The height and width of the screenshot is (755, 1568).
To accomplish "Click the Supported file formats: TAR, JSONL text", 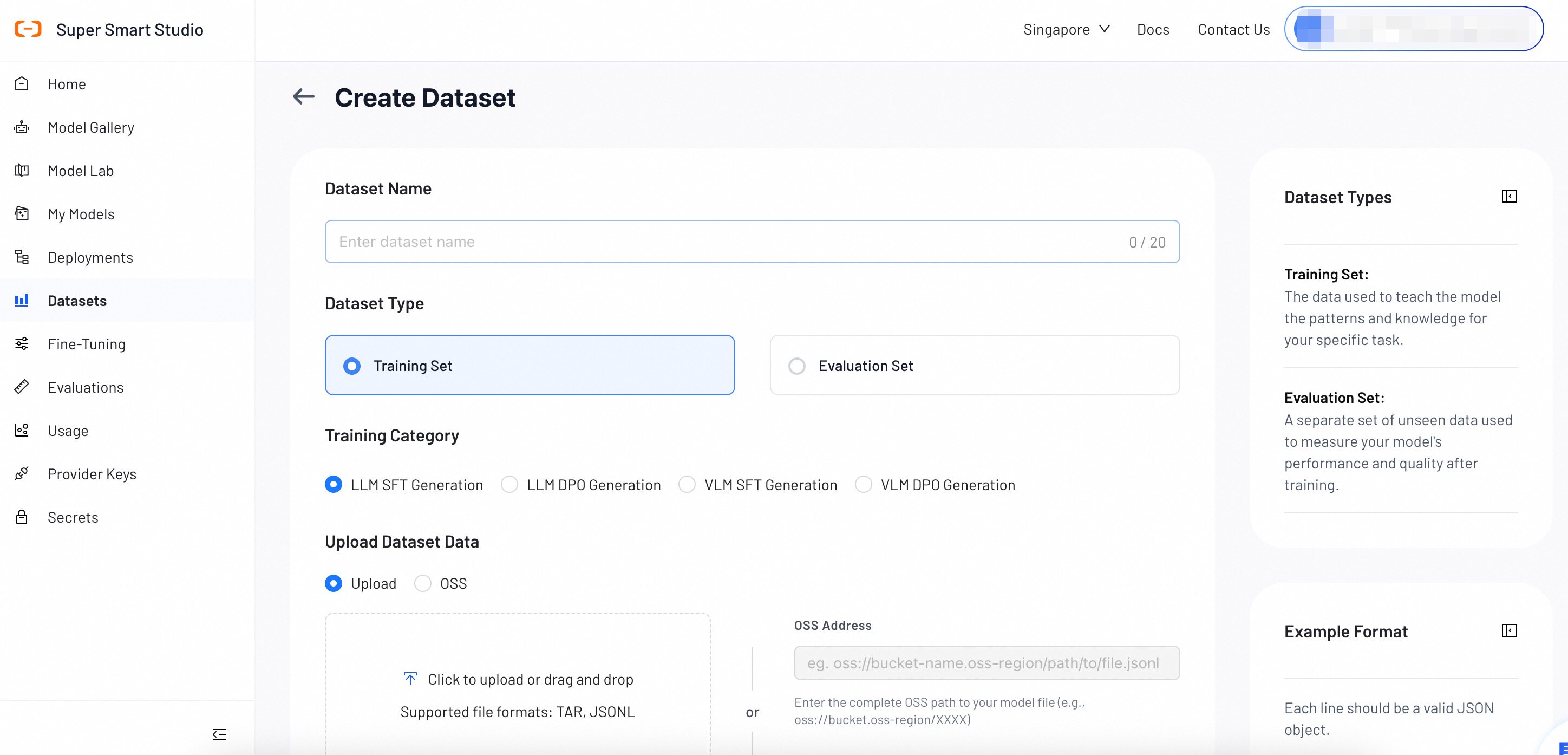I will [x=518, y=711].
